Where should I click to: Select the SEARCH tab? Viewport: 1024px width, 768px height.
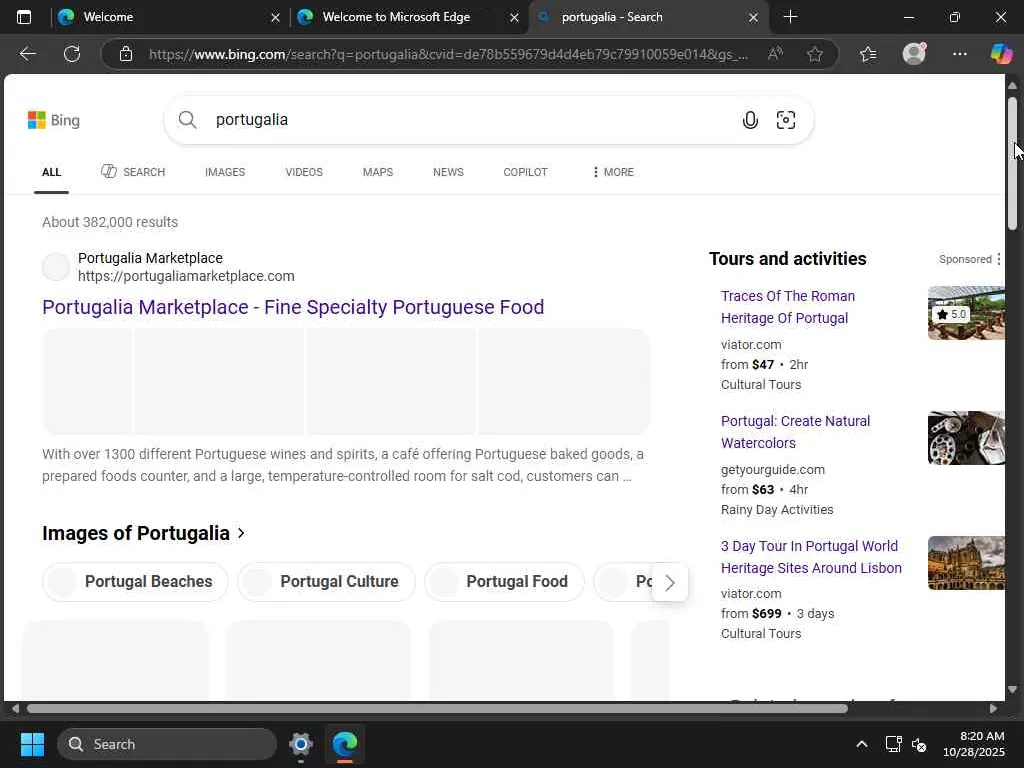[133, 172]
